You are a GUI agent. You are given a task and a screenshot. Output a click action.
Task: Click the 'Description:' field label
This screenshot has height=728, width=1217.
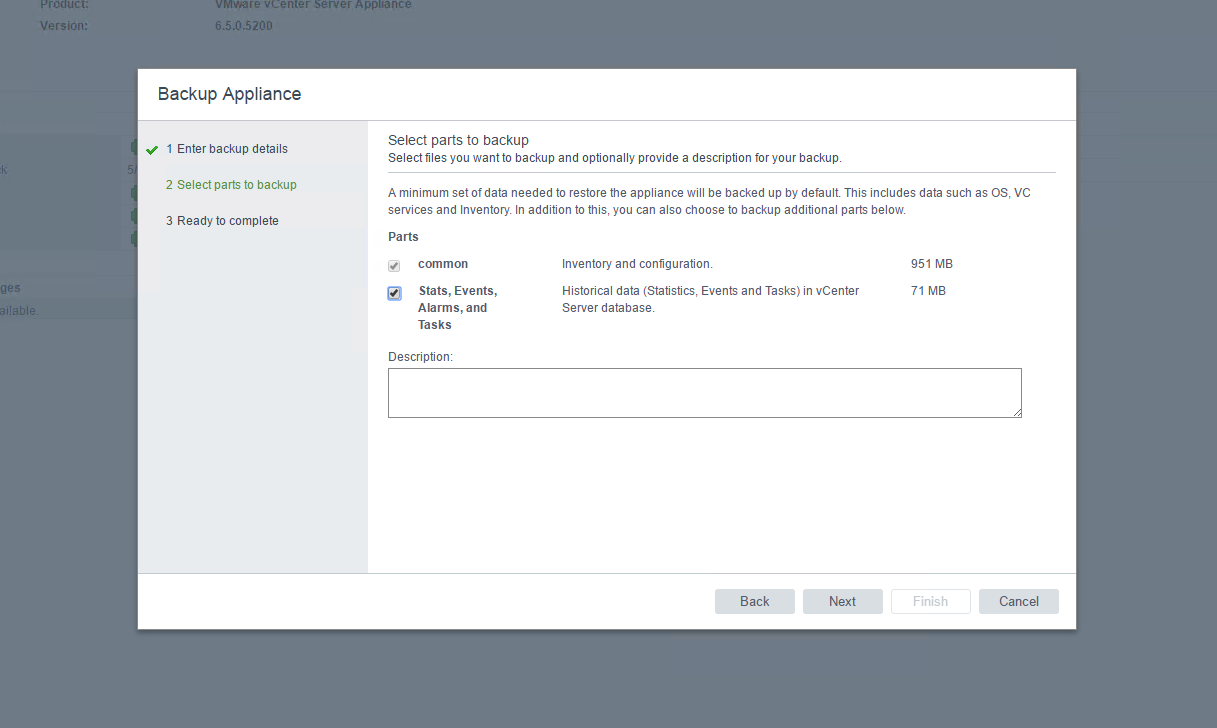coord(421,356)
